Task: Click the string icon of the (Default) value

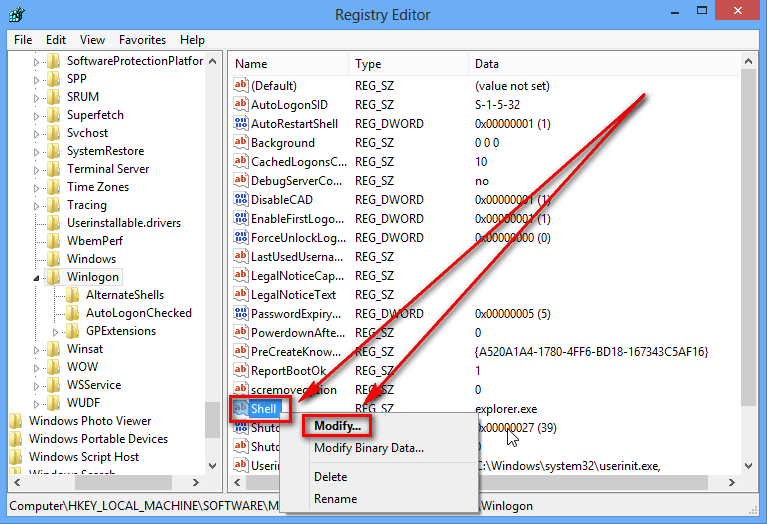Action: [240, 85]
